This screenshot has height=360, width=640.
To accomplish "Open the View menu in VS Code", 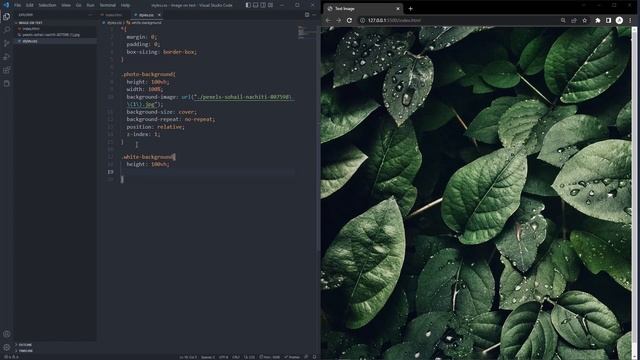I will pyautogui.click(x=66, y=5).
